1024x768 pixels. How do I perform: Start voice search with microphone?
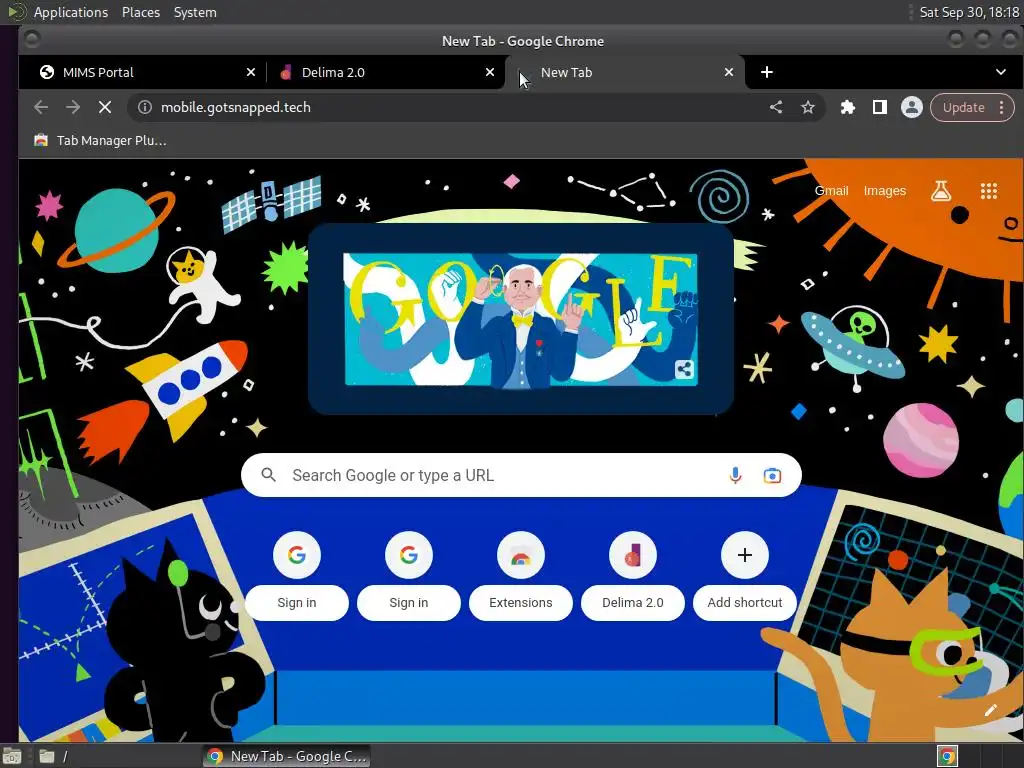(x=735, y=475)
